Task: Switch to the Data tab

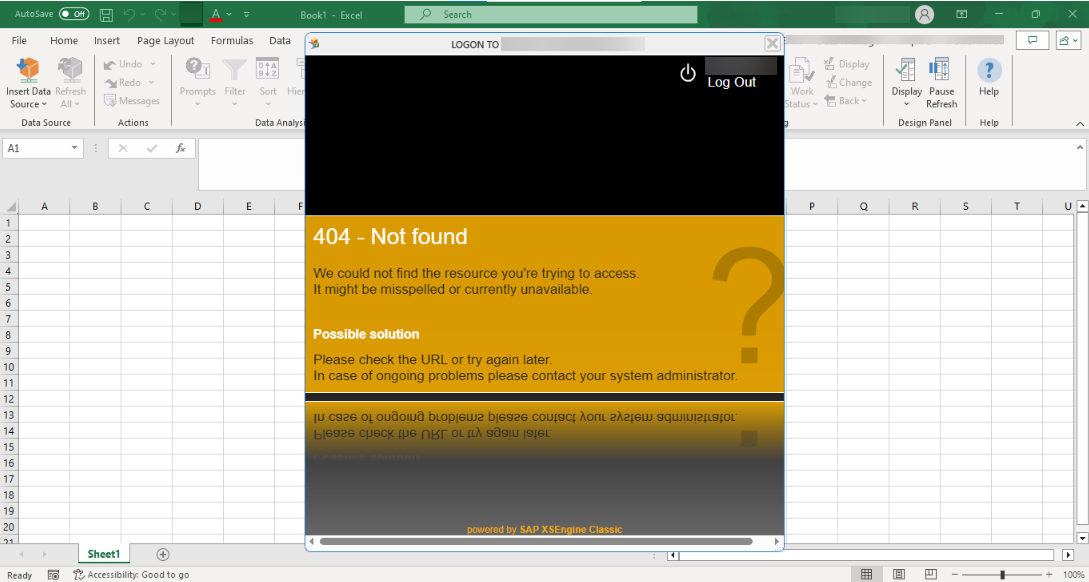Action: [x=280, y=40]
